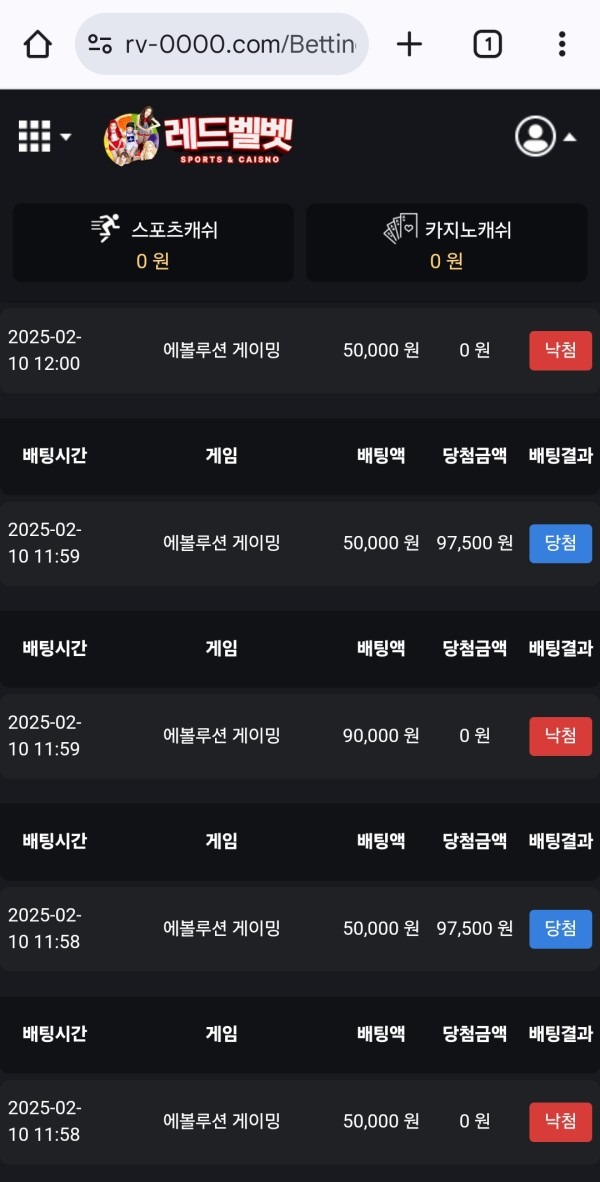600x1182 pixels.
Task: Click the blue 당첨 badge for the 97,500 원 win
Action: coord(559,543)
